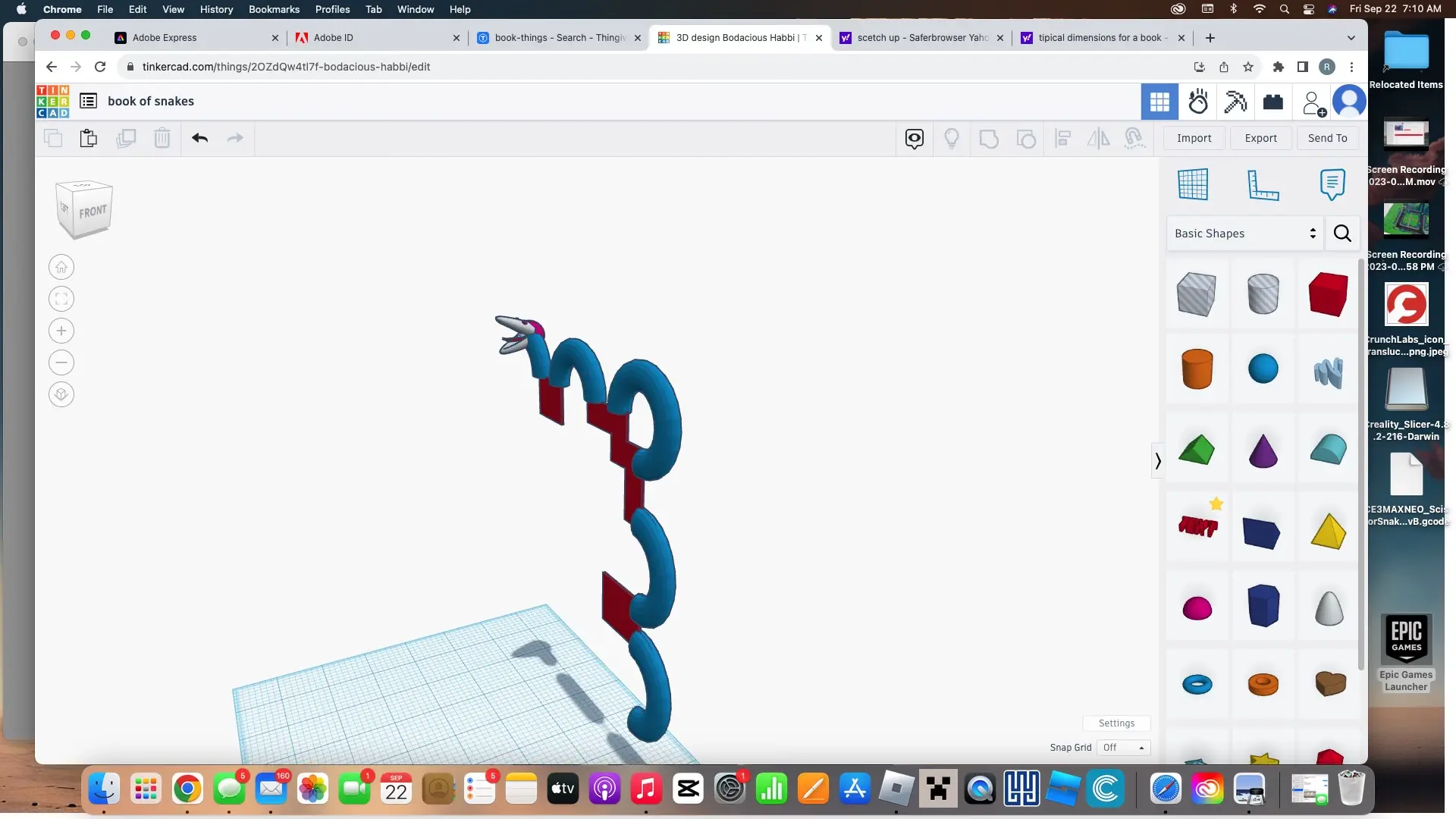Image resolution: width=1456 pixels, height=819 pixels.
Task: Search shapes with magnifier icon
Action: (1342, 234)
